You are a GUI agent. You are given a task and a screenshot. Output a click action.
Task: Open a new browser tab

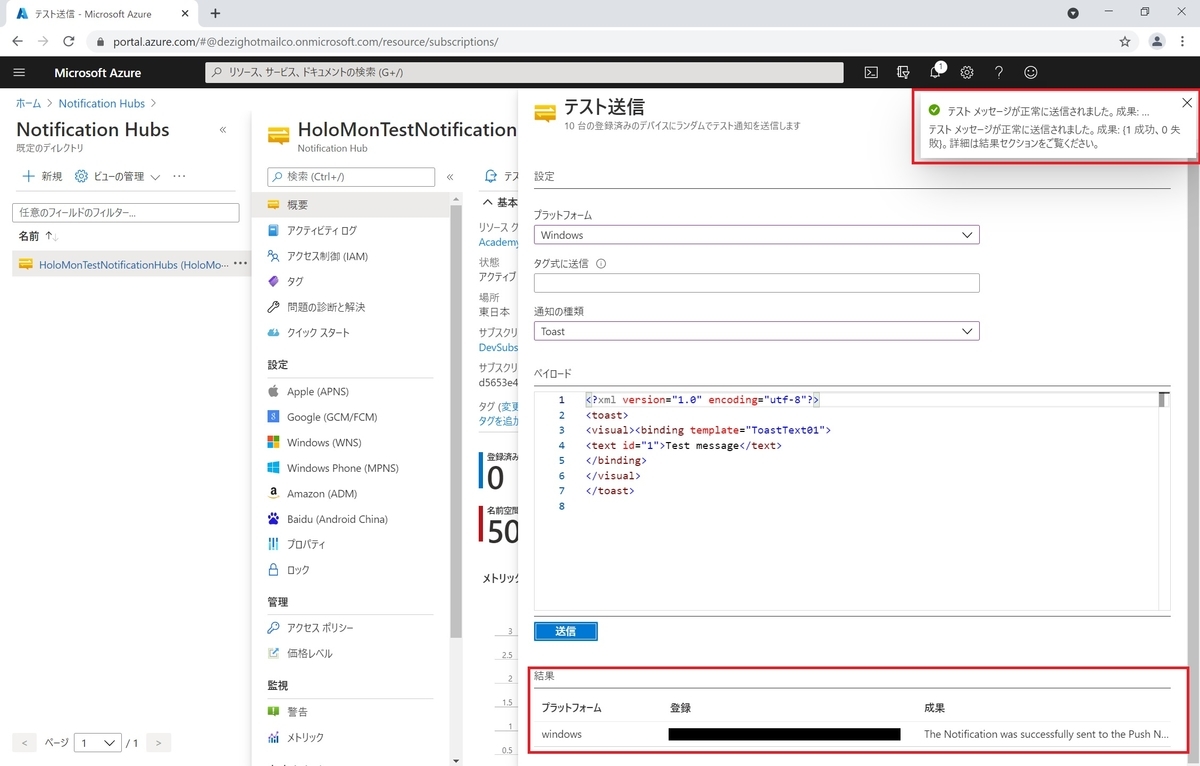(215, 13)
